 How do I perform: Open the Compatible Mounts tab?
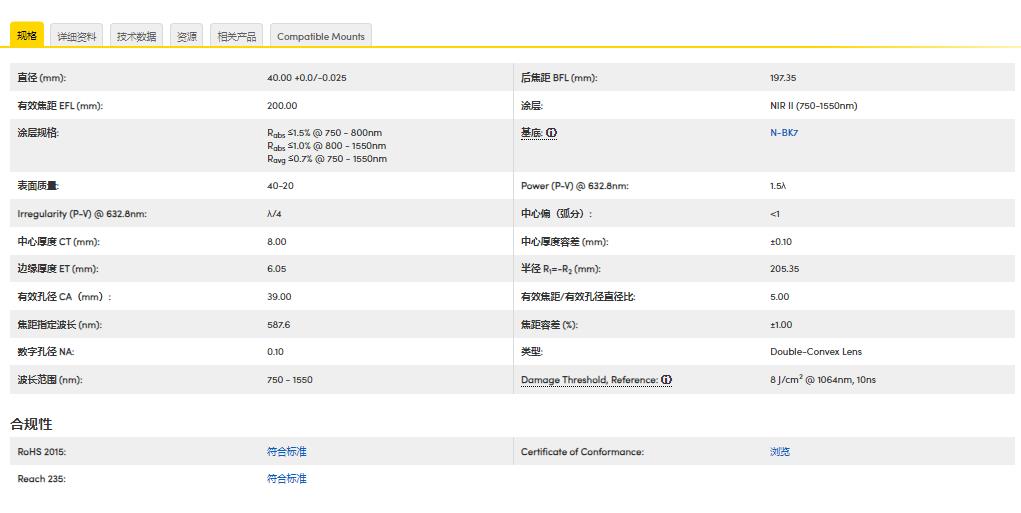coord(321,36)
